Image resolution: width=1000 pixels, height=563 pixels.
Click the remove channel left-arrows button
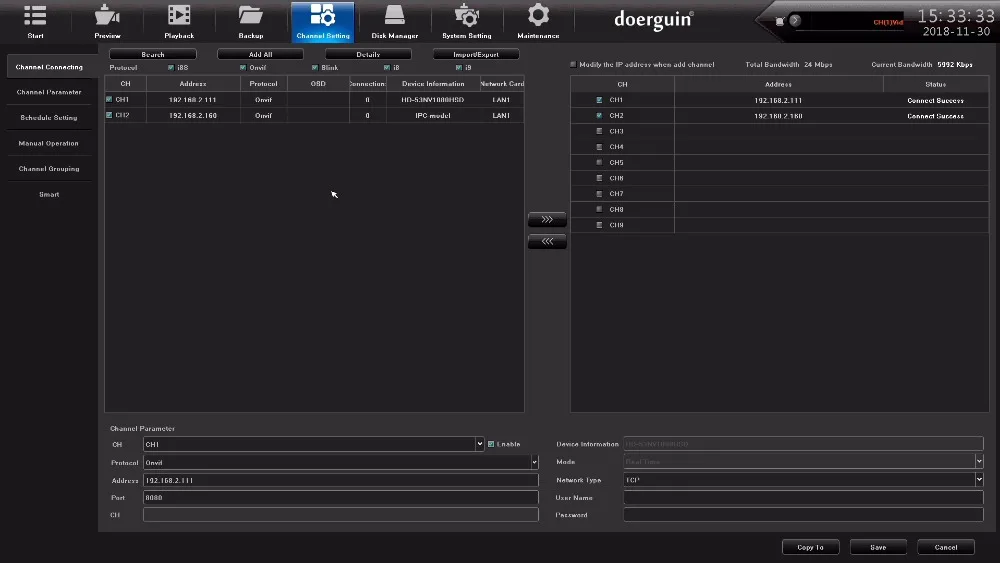click(x=547, y=242)
